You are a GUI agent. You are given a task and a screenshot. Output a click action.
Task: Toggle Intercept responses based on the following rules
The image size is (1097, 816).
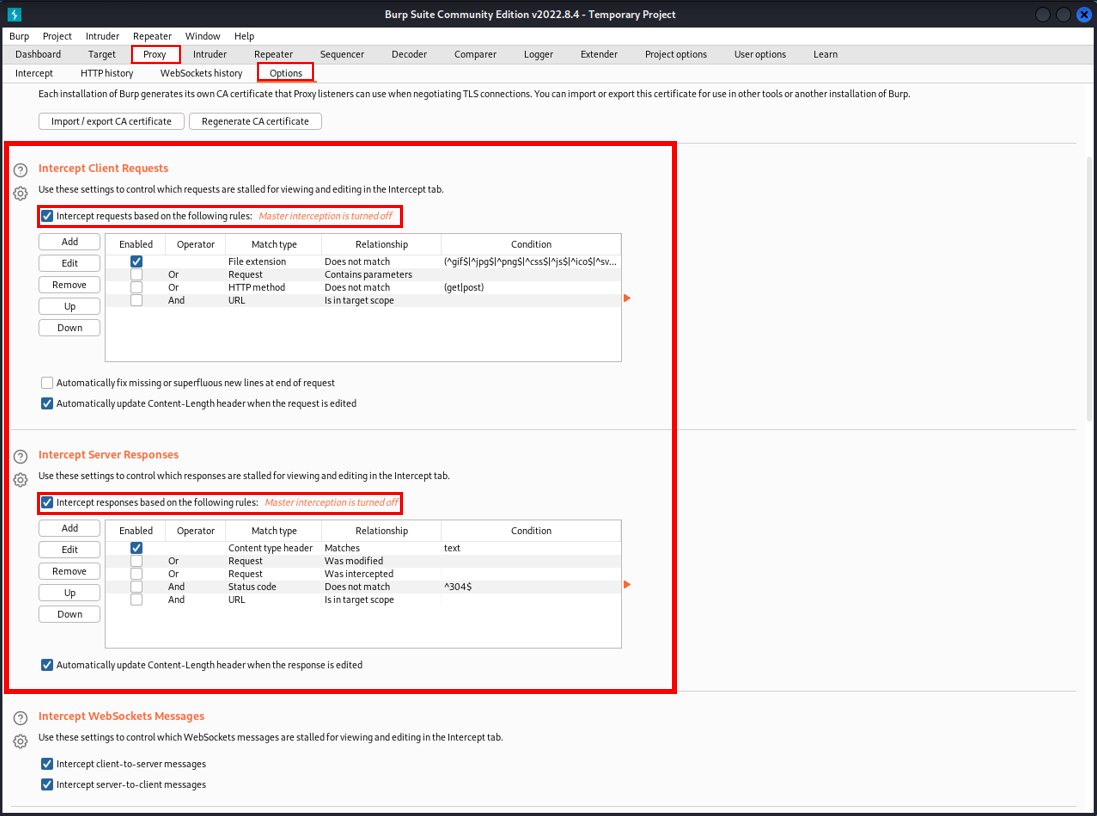coord(47,502)
